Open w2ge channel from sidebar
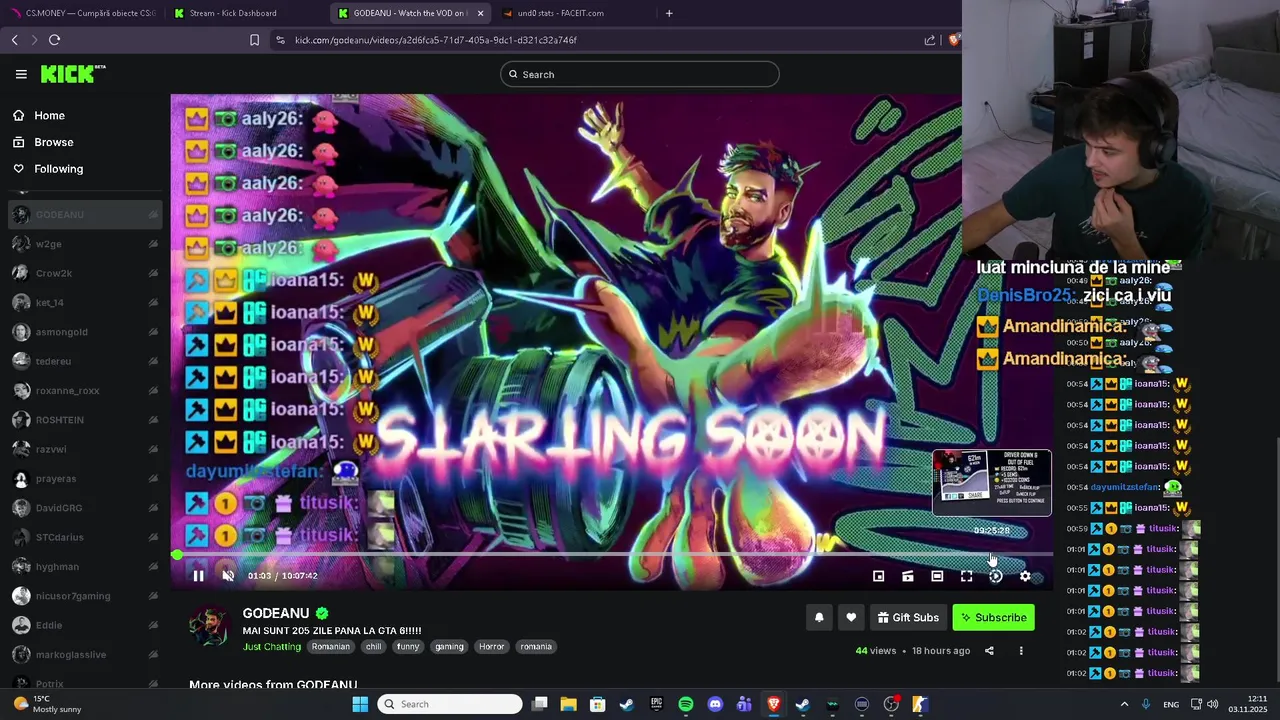 [x=85, y=244]
